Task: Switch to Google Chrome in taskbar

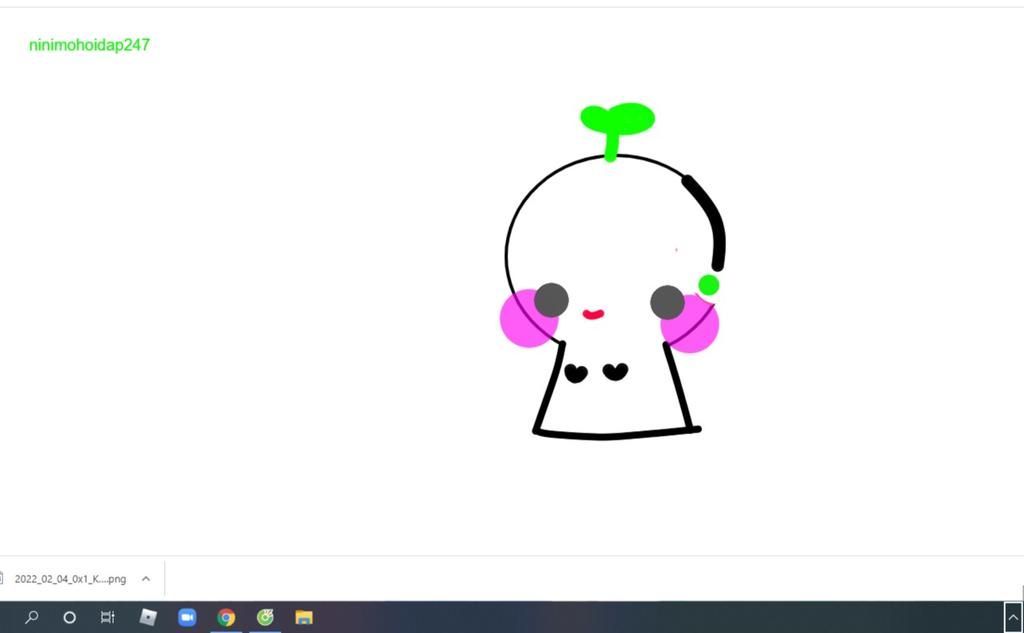Action: (x=226, y=617)
